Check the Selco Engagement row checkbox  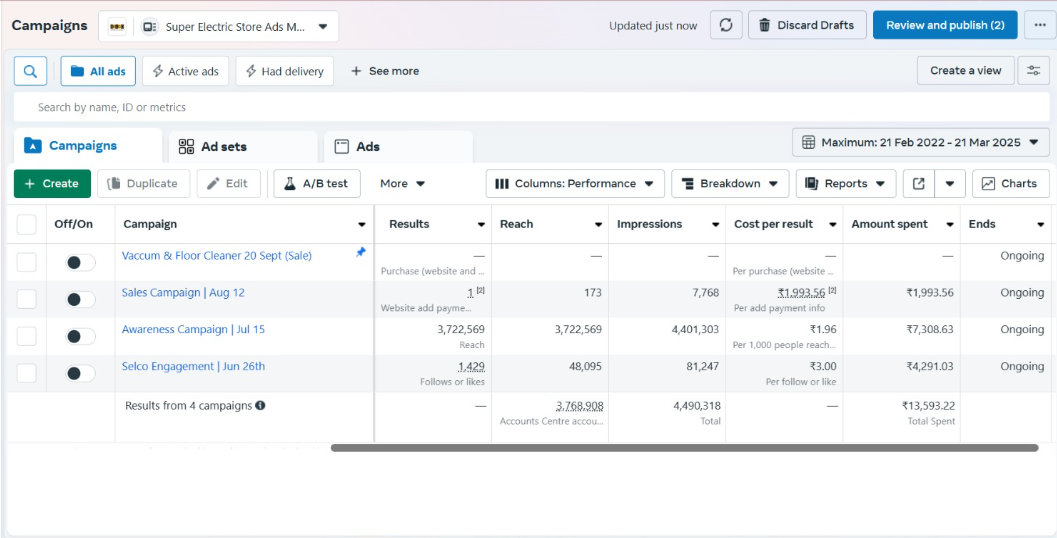[27, 373]
